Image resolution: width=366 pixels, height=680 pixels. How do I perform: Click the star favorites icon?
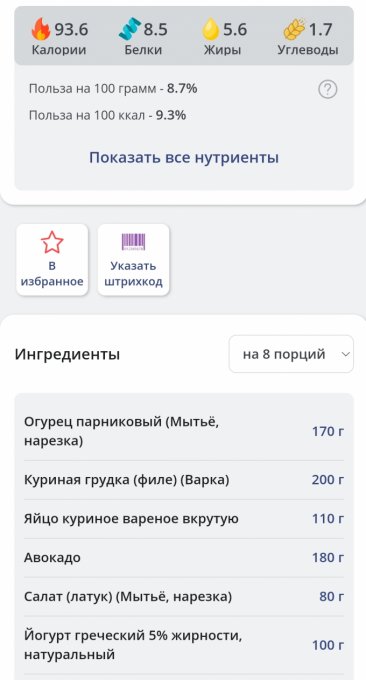pos(52,242)
